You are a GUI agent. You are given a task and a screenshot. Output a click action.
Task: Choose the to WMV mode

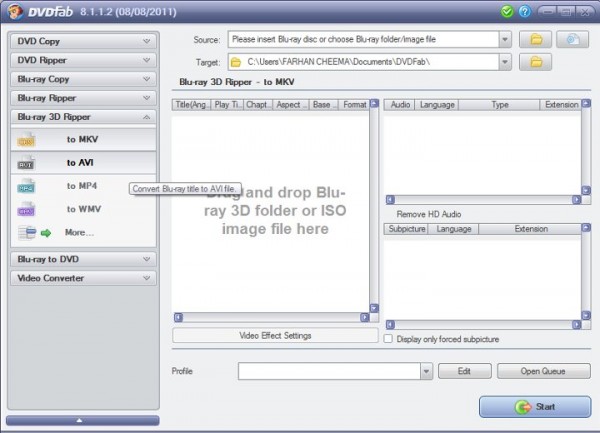pos(83,209)
